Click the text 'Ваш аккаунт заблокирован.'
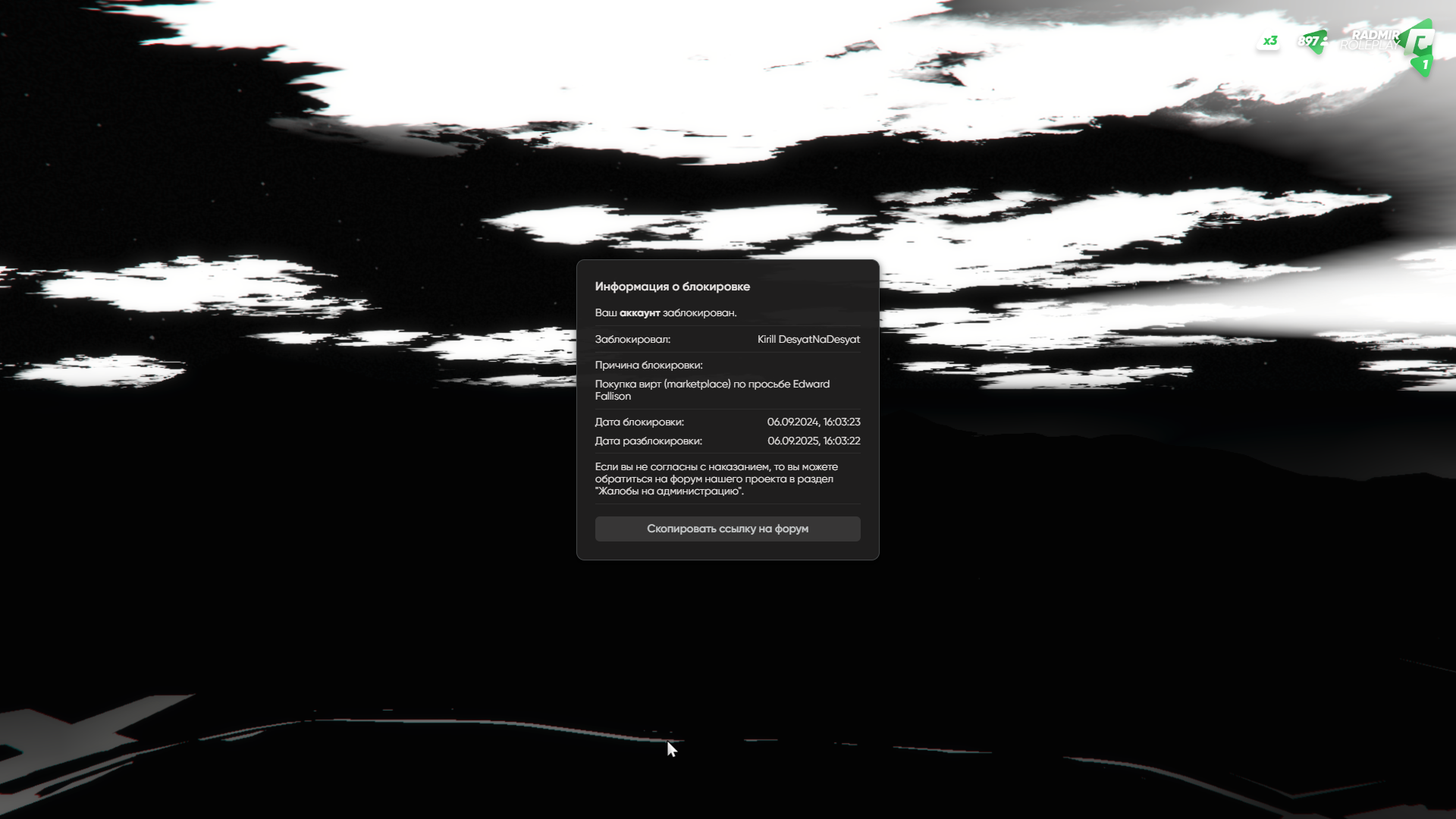Viewport: 1456px width, 819px height. click(x=666, y=312)
